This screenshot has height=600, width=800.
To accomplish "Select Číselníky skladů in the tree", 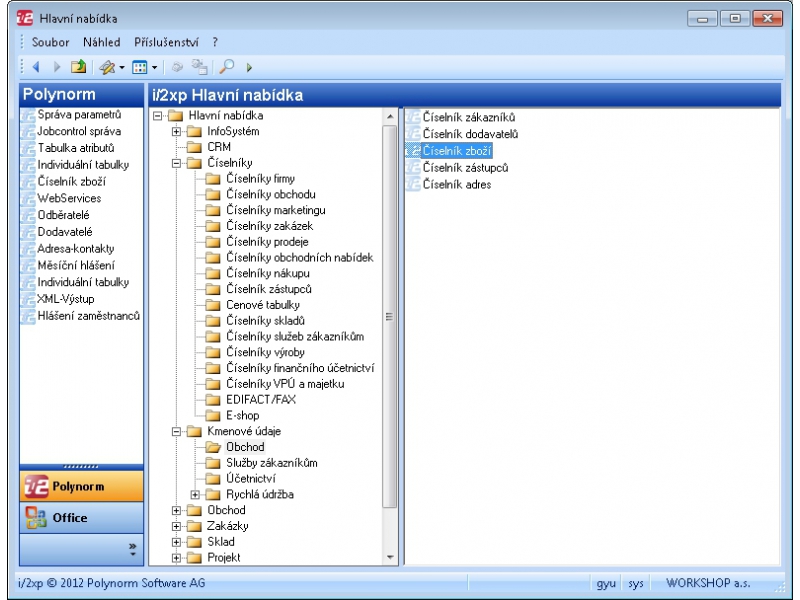I will click(x=265, y=321).
